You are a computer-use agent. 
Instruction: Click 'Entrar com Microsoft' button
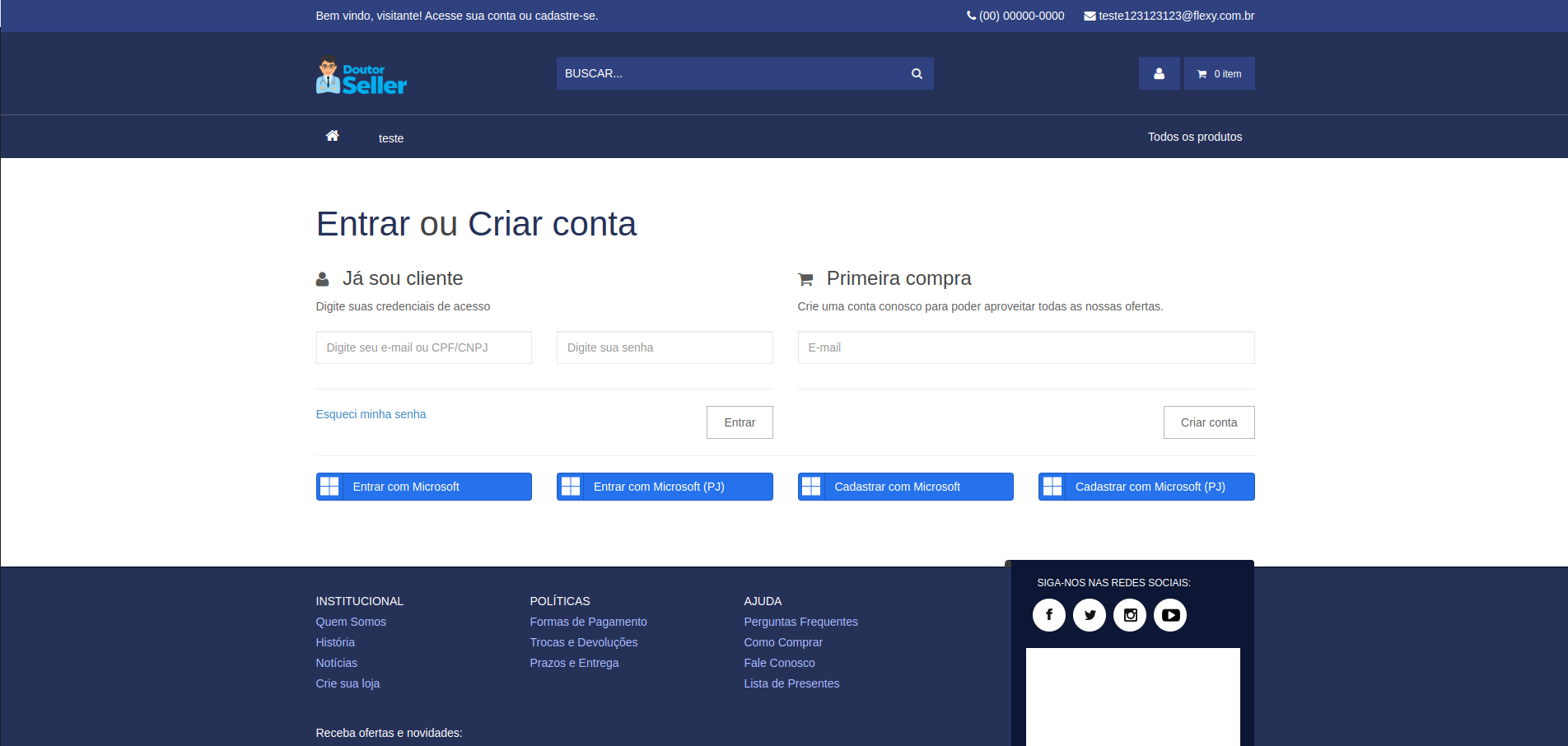[424, 487]
